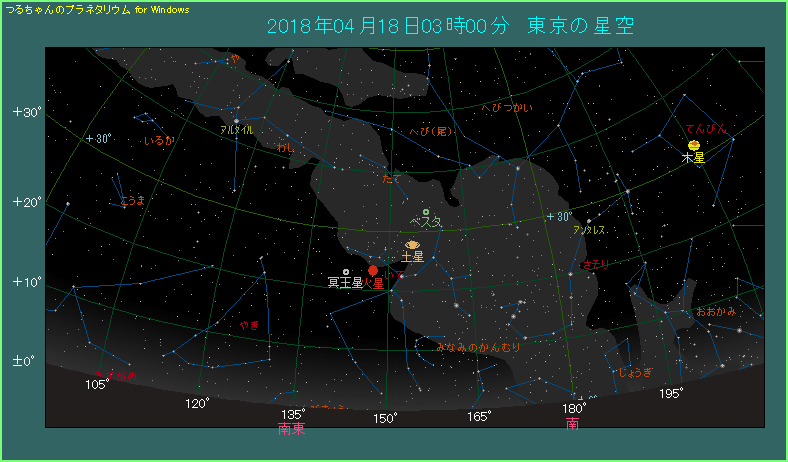This screenshot has width=788, height=462.
Task: Click the おおかみ constellation label
Action: [x=716, y=311]
